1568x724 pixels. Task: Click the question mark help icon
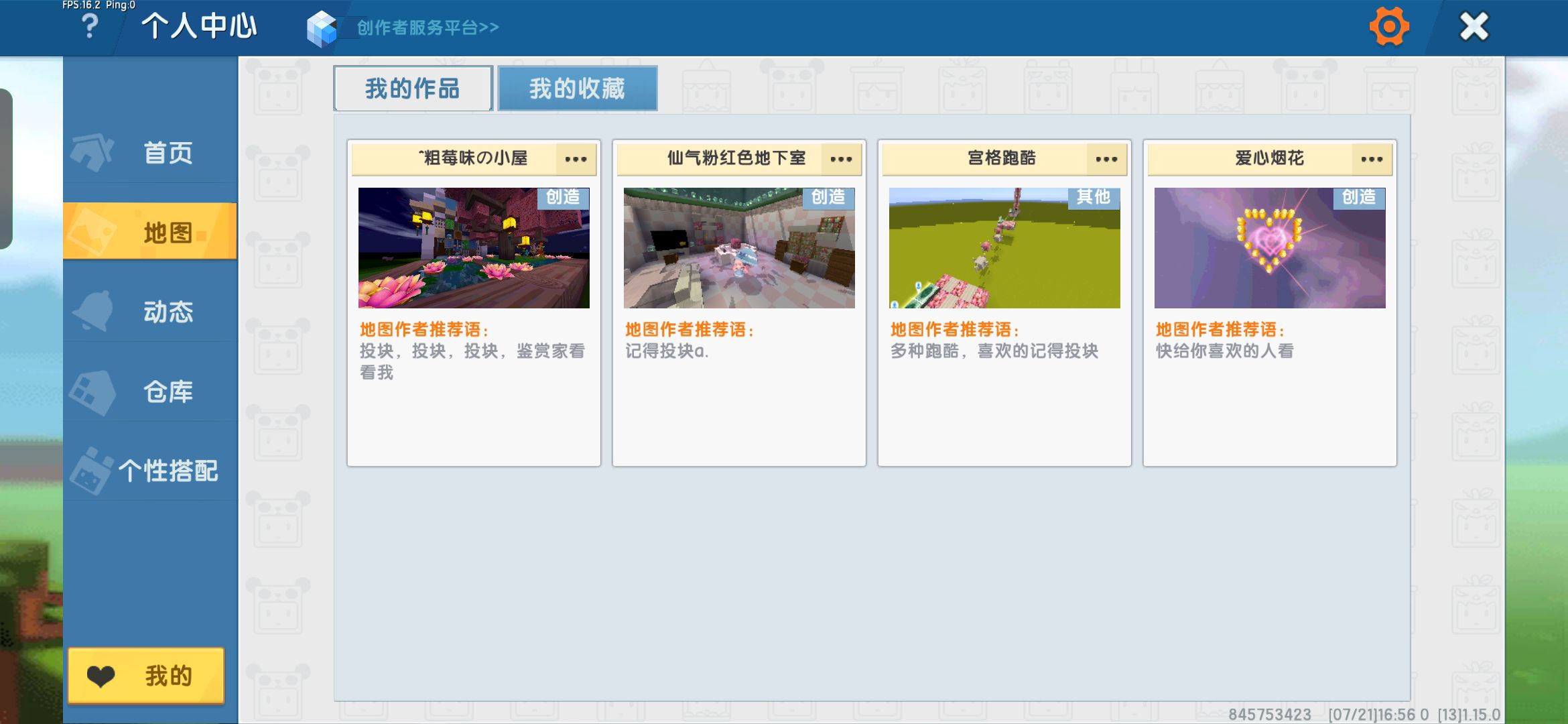pyautogui.click(x=89, y=27)
